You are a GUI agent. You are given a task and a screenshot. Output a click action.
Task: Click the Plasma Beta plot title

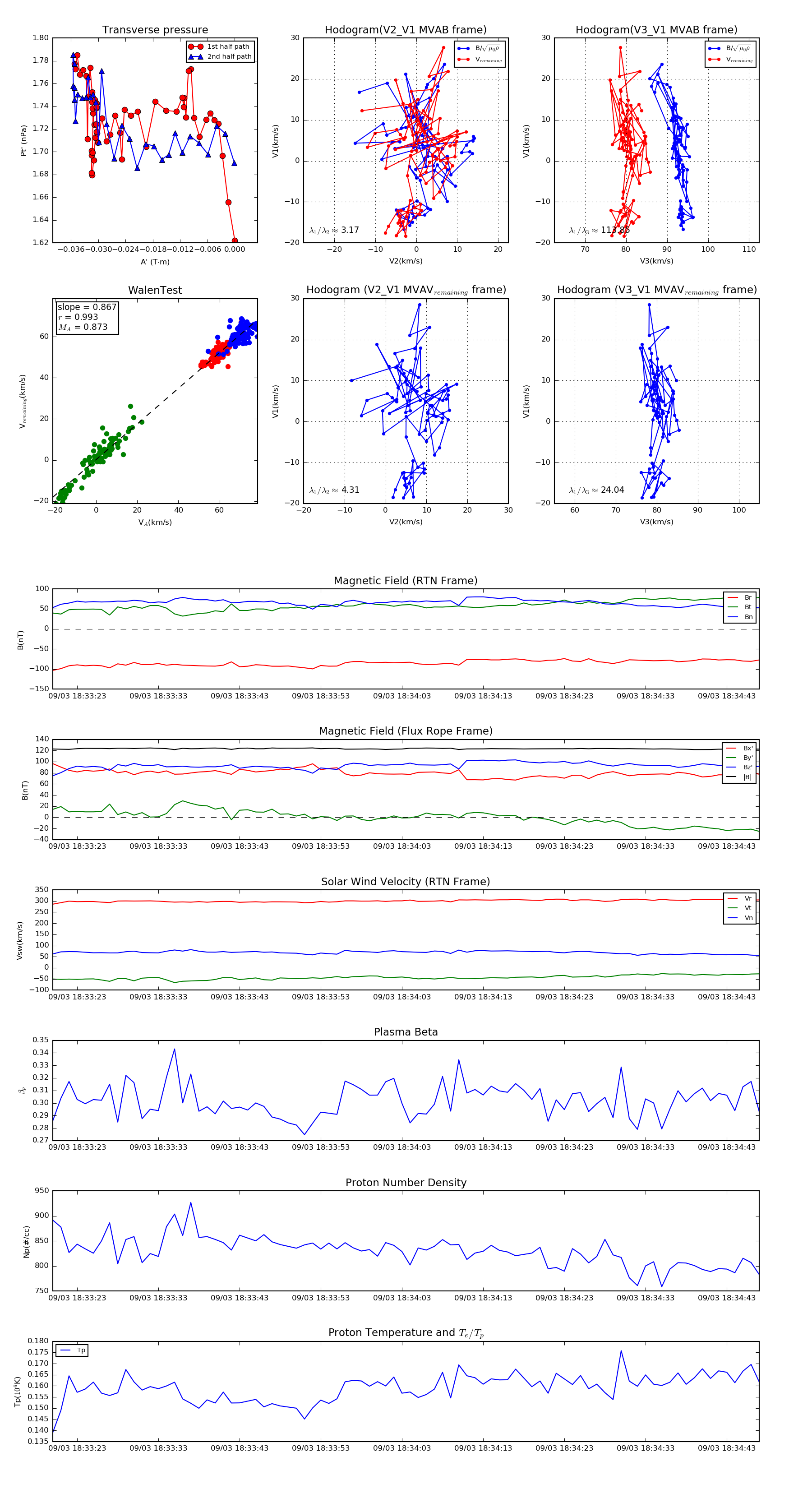pos(406,1032)
